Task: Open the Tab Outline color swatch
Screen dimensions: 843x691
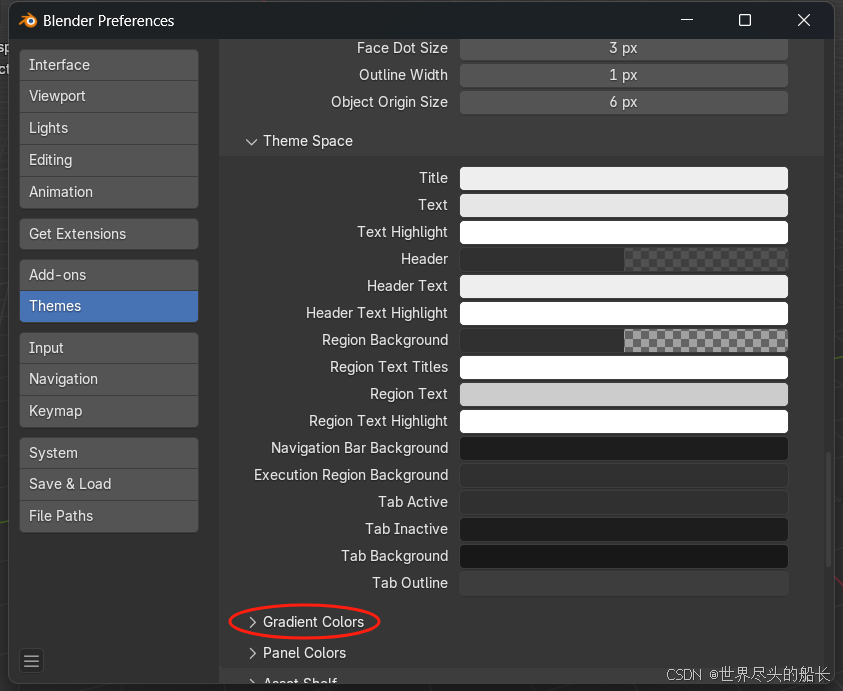Action: click(624, 583)
